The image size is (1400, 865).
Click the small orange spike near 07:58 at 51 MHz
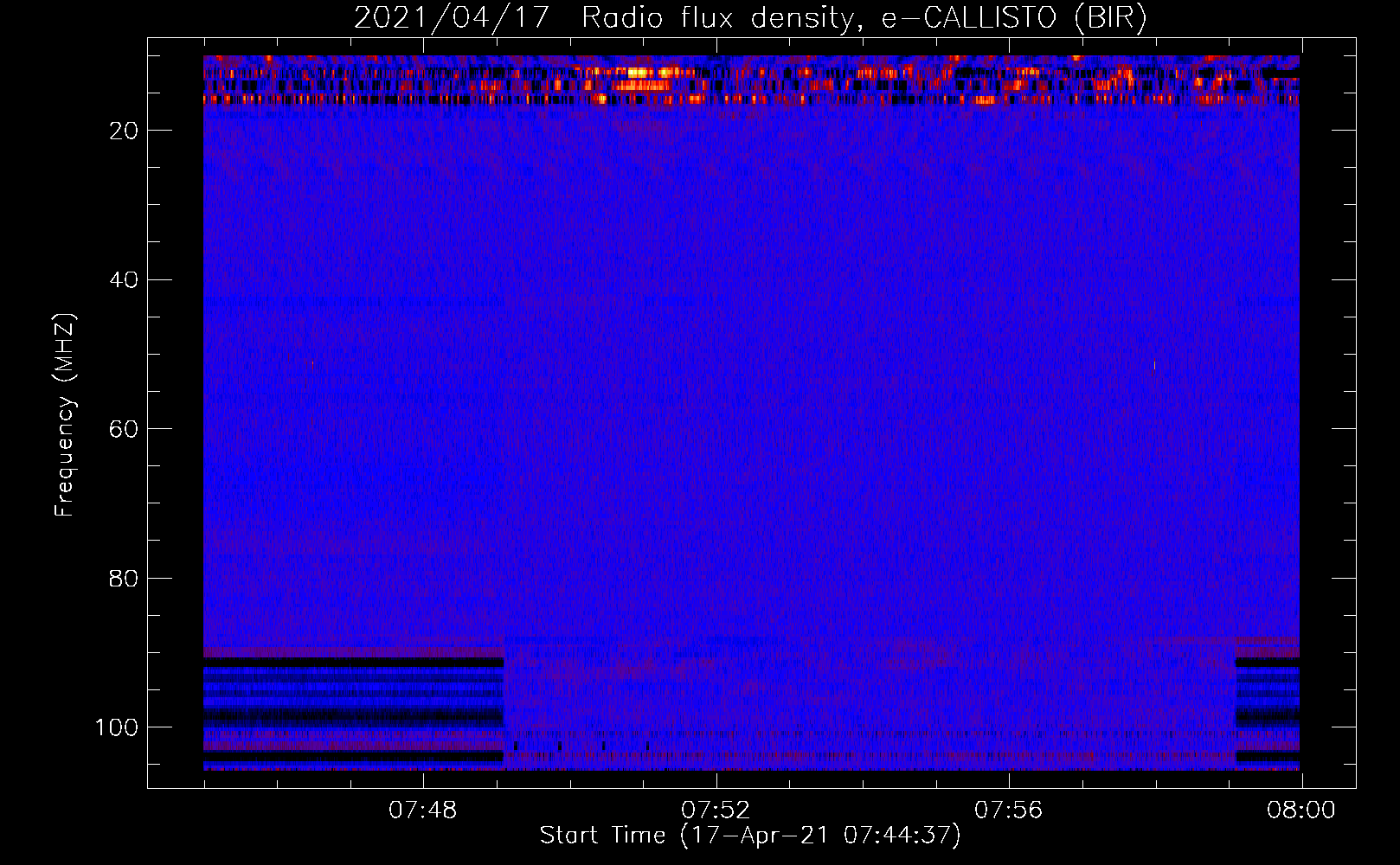click(1154, 365)
